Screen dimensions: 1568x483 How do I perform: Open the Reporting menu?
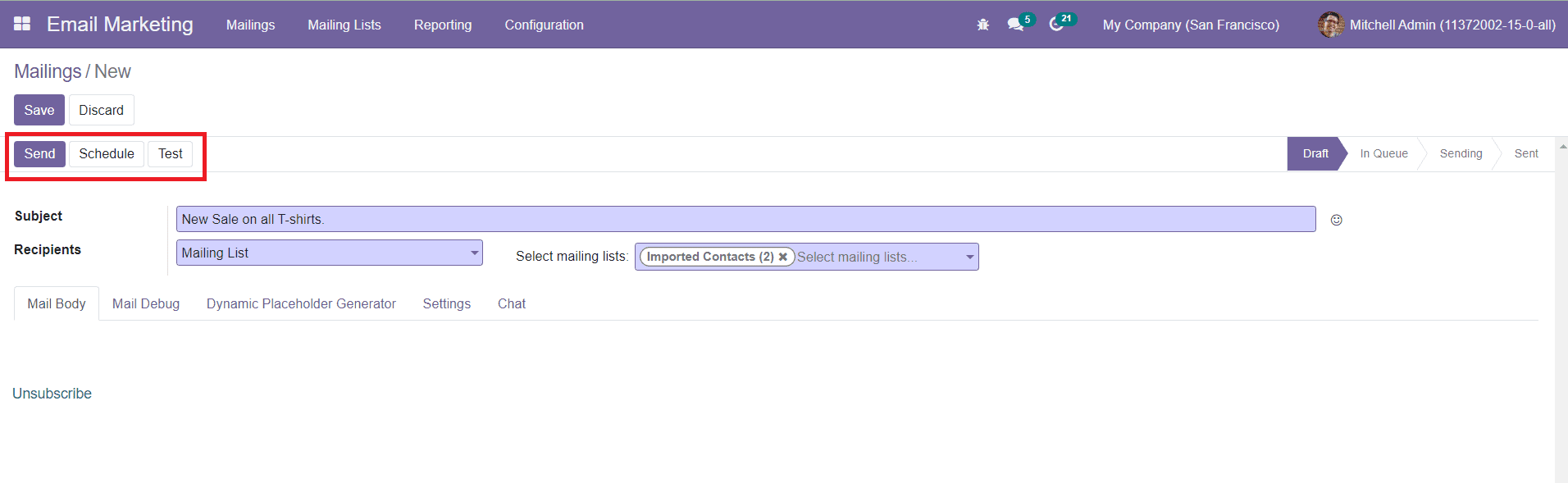[443, 25]
